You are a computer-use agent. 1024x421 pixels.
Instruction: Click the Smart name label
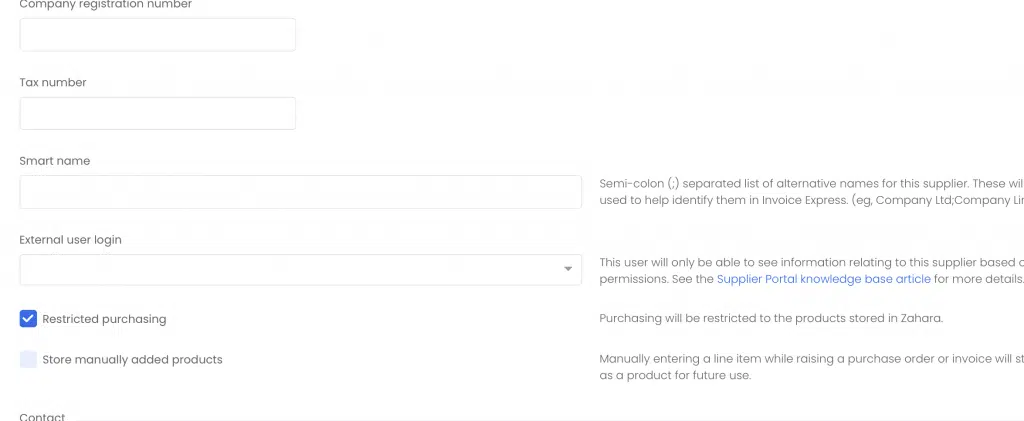tap(55, 161)
